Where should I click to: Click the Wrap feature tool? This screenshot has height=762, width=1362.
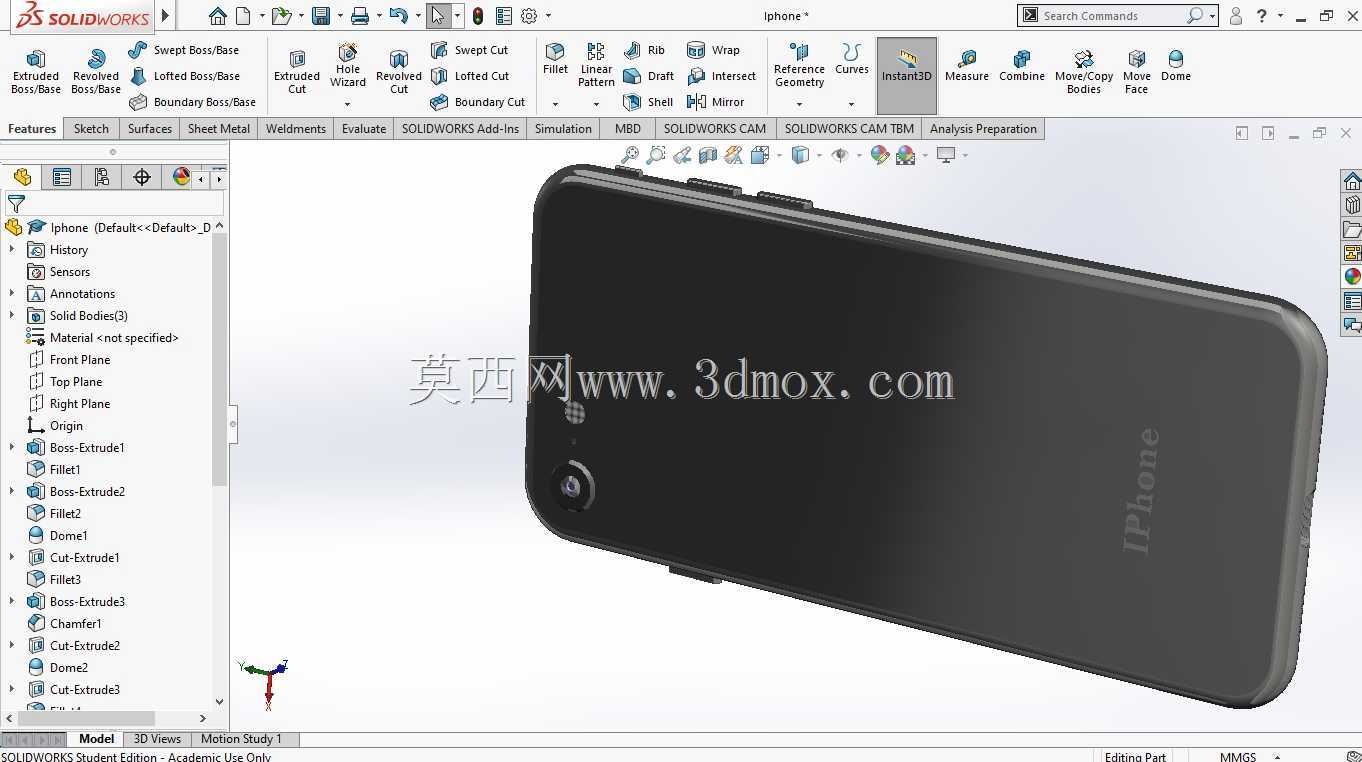[713, 50]
